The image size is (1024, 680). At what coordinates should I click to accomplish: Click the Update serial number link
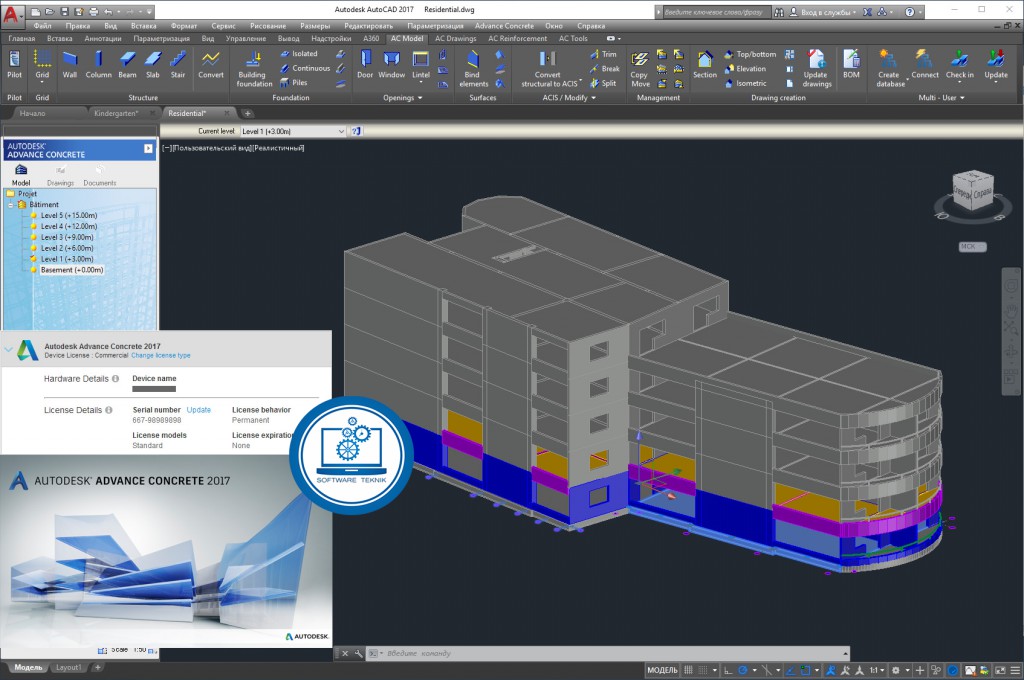[x=199, y=410]
